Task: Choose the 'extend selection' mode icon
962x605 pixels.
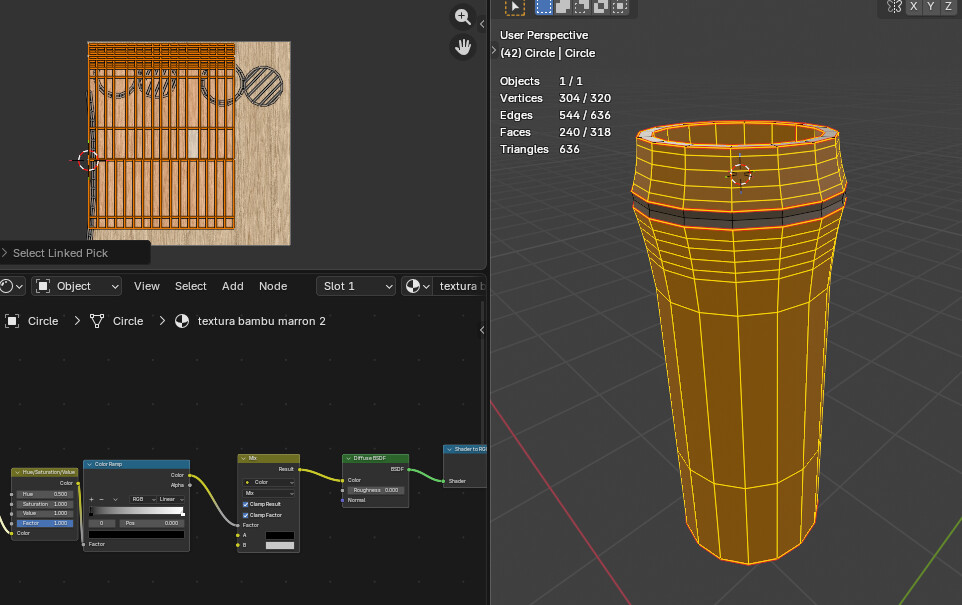Action: tap(563, 7)
